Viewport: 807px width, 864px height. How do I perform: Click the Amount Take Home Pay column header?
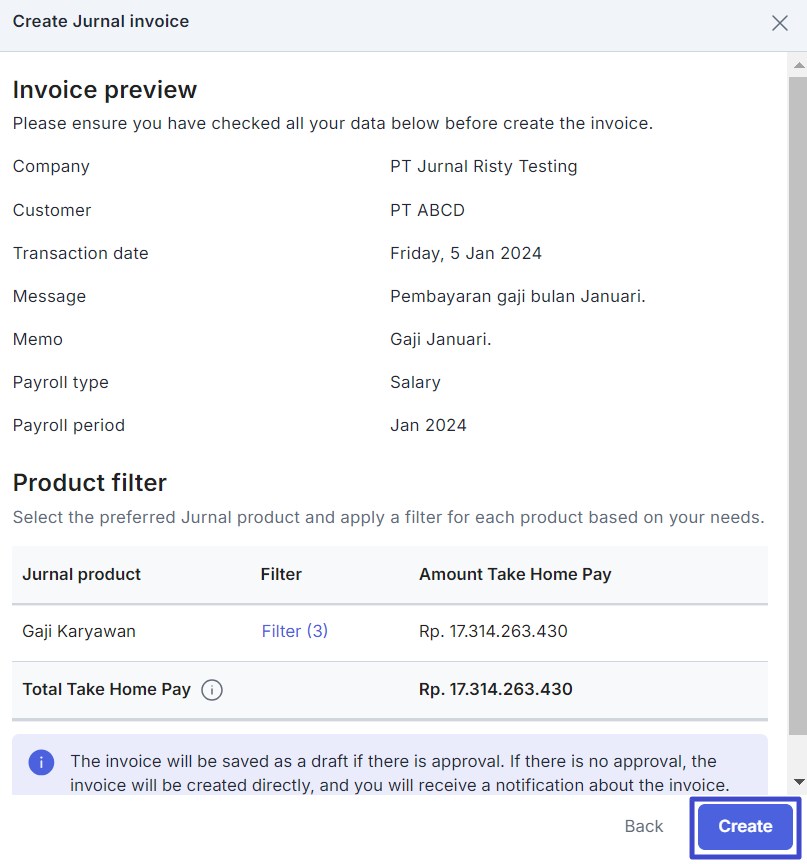click(515, 574)
